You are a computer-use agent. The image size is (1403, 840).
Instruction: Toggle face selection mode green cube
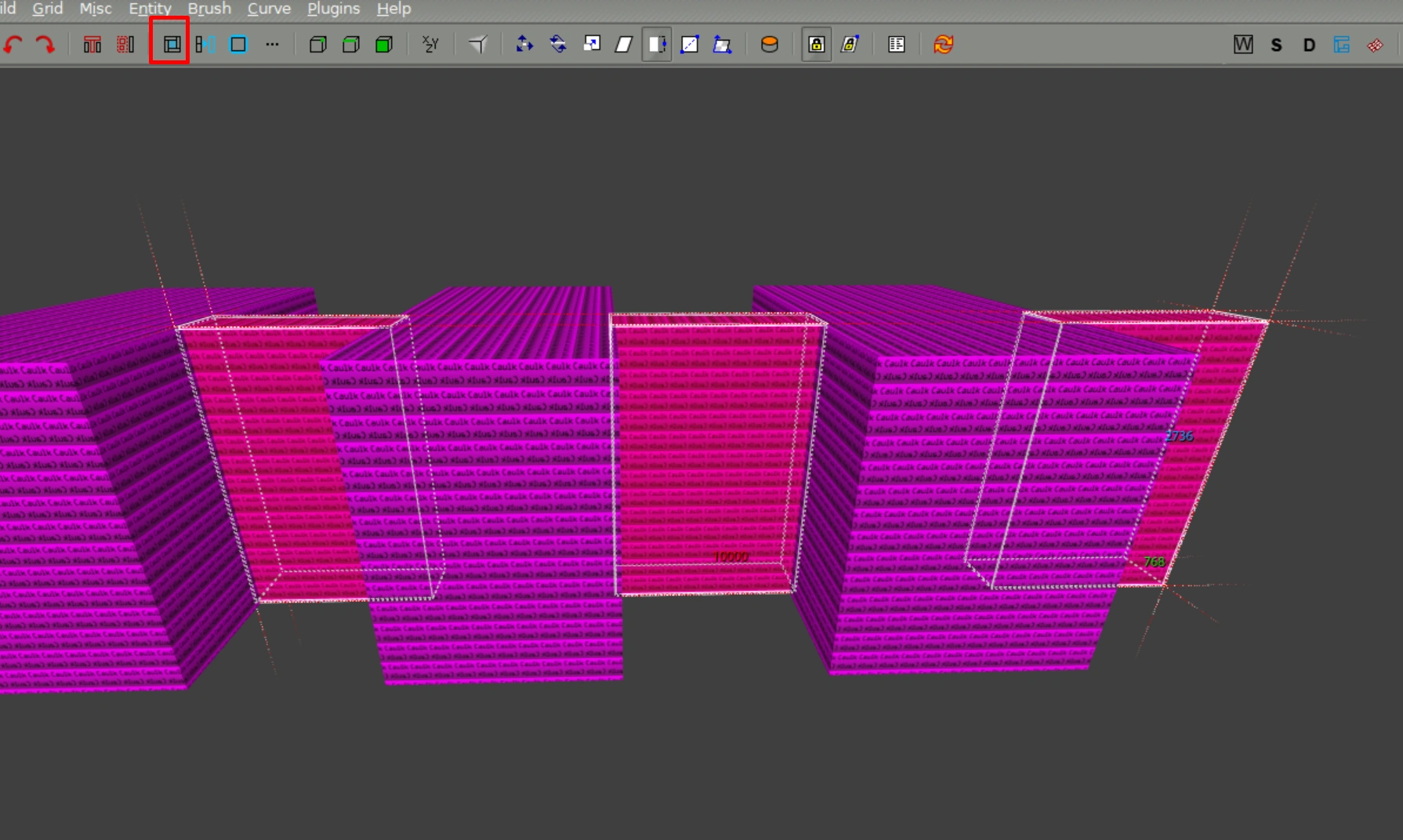[384, 45]
